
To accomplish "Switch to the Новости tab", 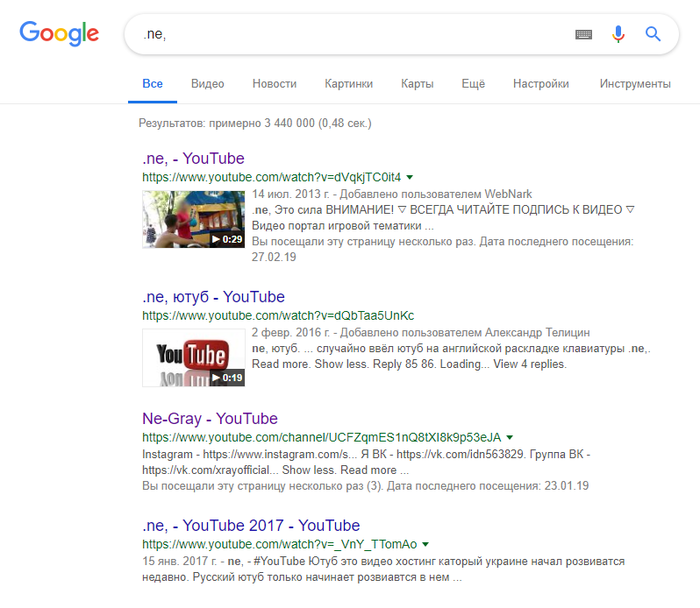I will [274, 84].
